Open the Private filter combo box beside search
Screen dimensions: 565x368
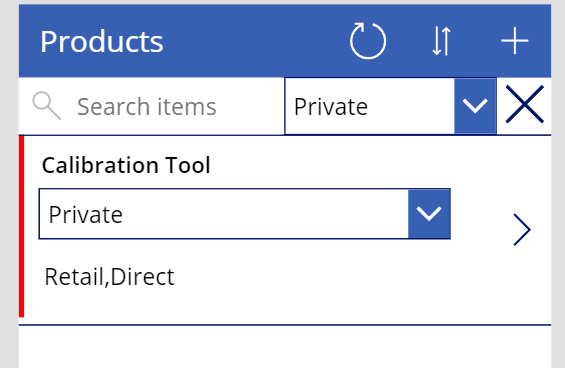pyautogui.click(x=391, y=106)
